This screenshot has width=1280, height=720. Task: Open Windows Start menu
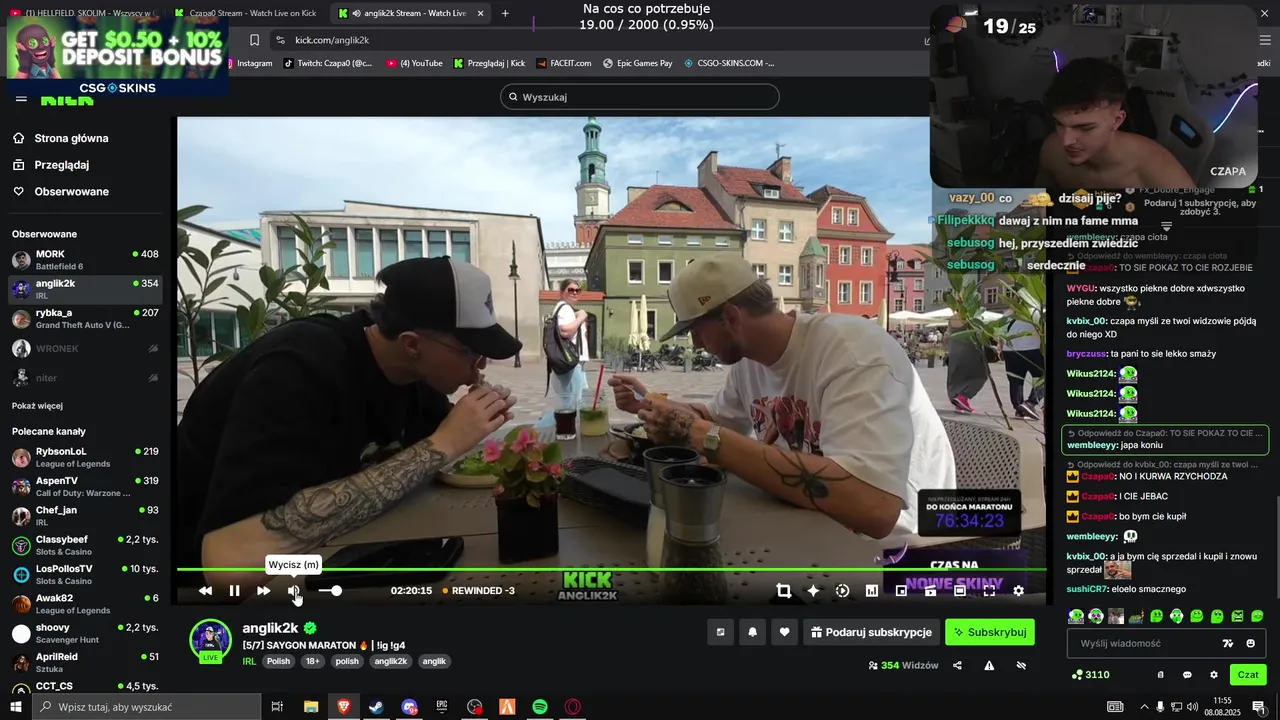pos(16,707)
